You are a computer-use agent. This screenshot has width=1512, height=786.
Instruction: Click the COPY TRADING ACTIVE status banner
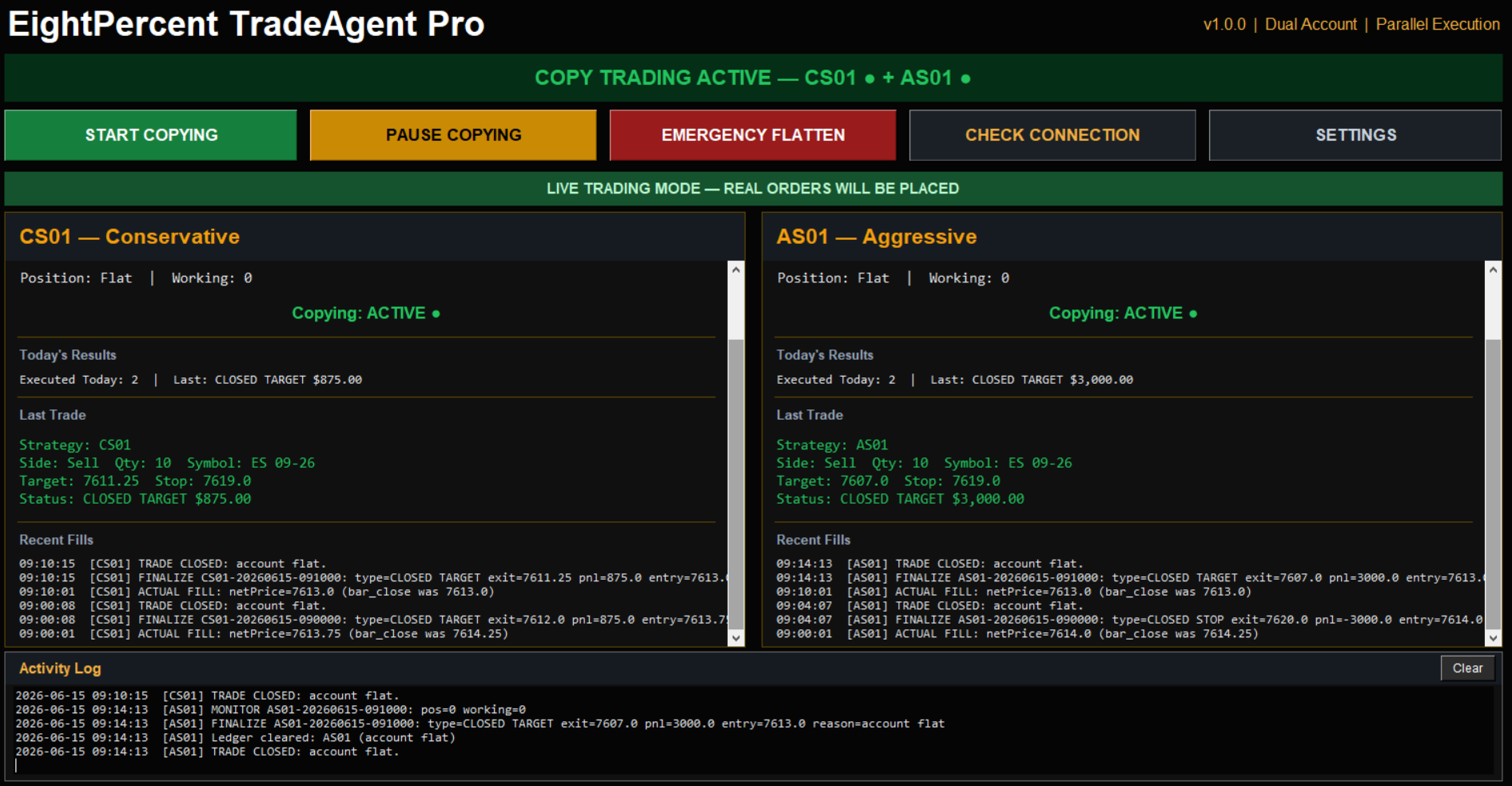(753, 78)
